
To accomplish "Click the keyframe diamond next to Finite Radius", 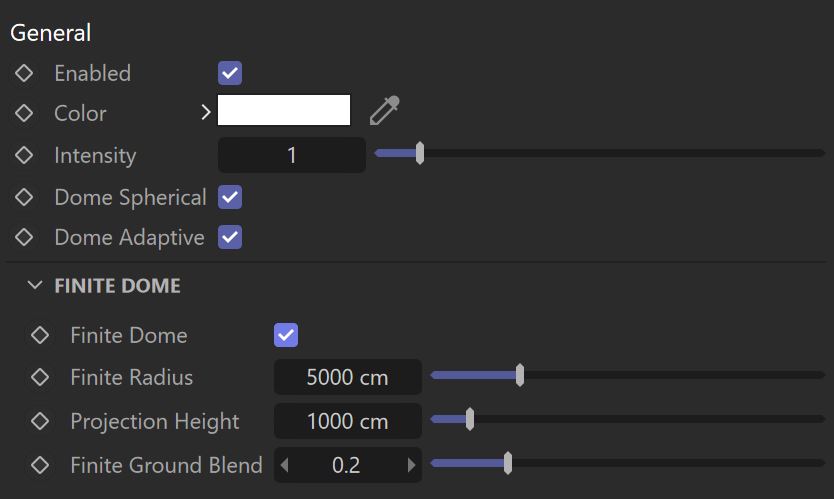I will point(40,377).
